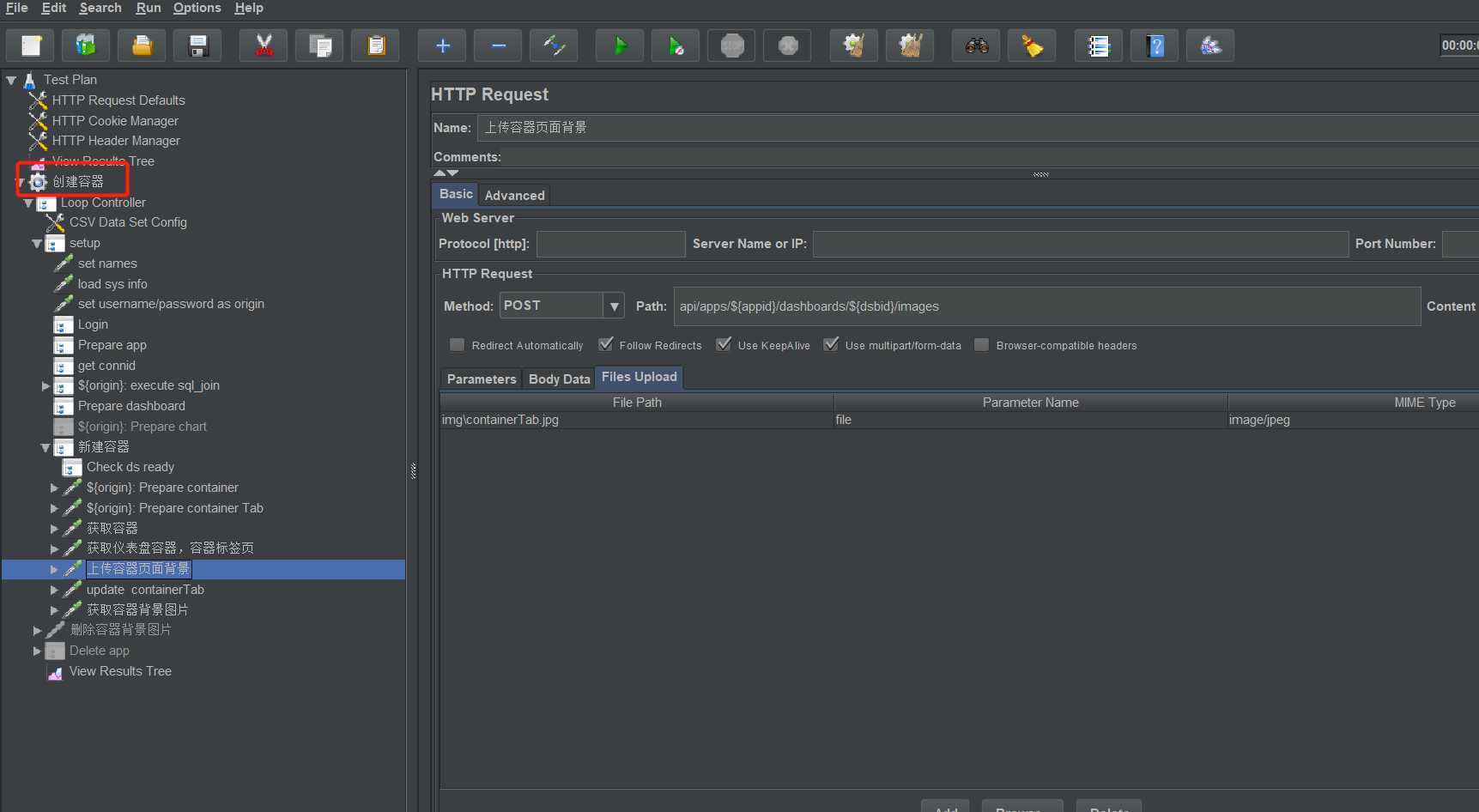Image resolution: width=1479 pixels, height=812 pixels.
Task: Switch to the Parameters tab
Action: [482, 379]
